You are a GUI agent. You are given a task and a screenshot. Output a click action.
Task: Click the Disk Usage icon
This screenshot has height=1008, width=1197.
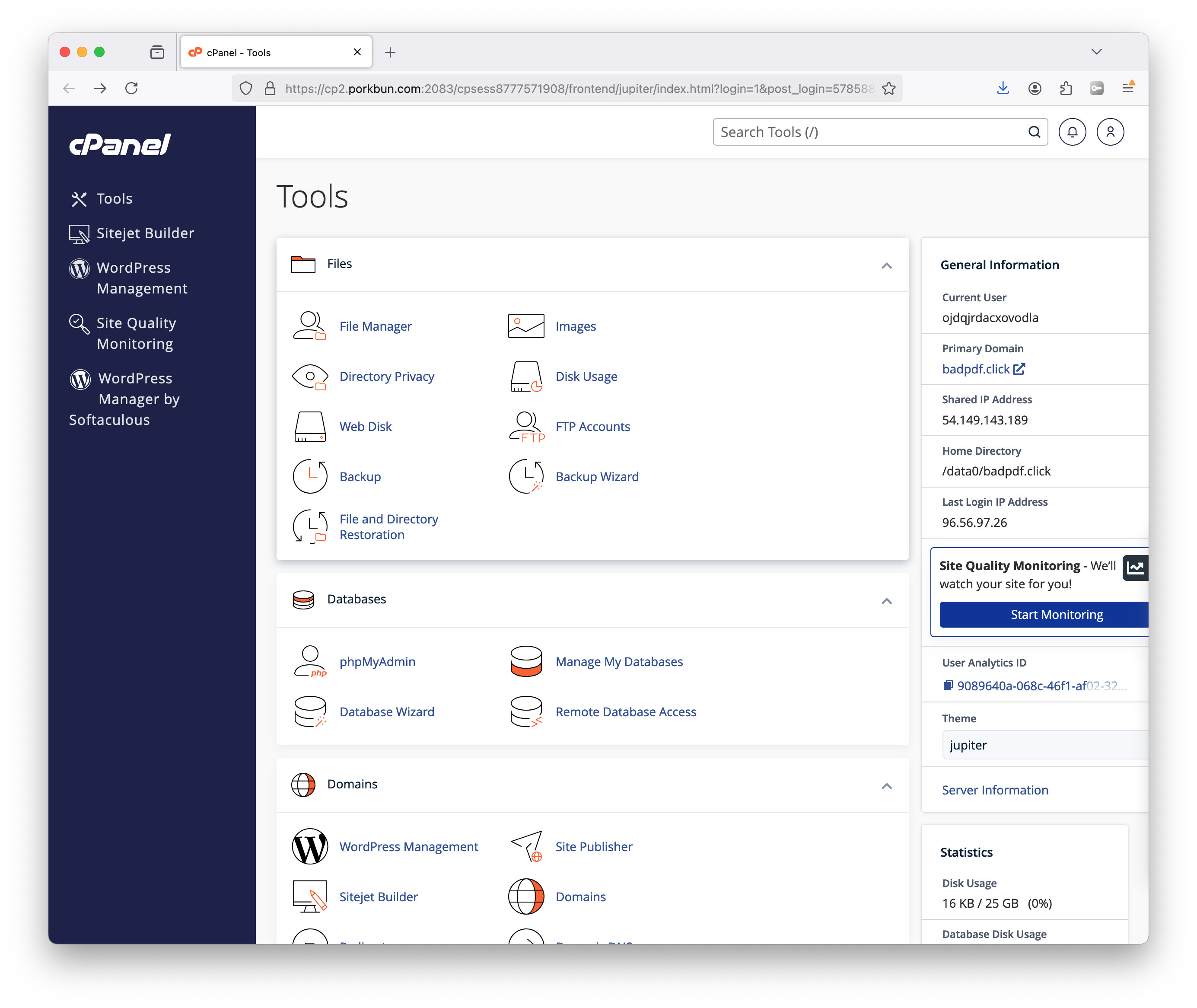(525, 376)
